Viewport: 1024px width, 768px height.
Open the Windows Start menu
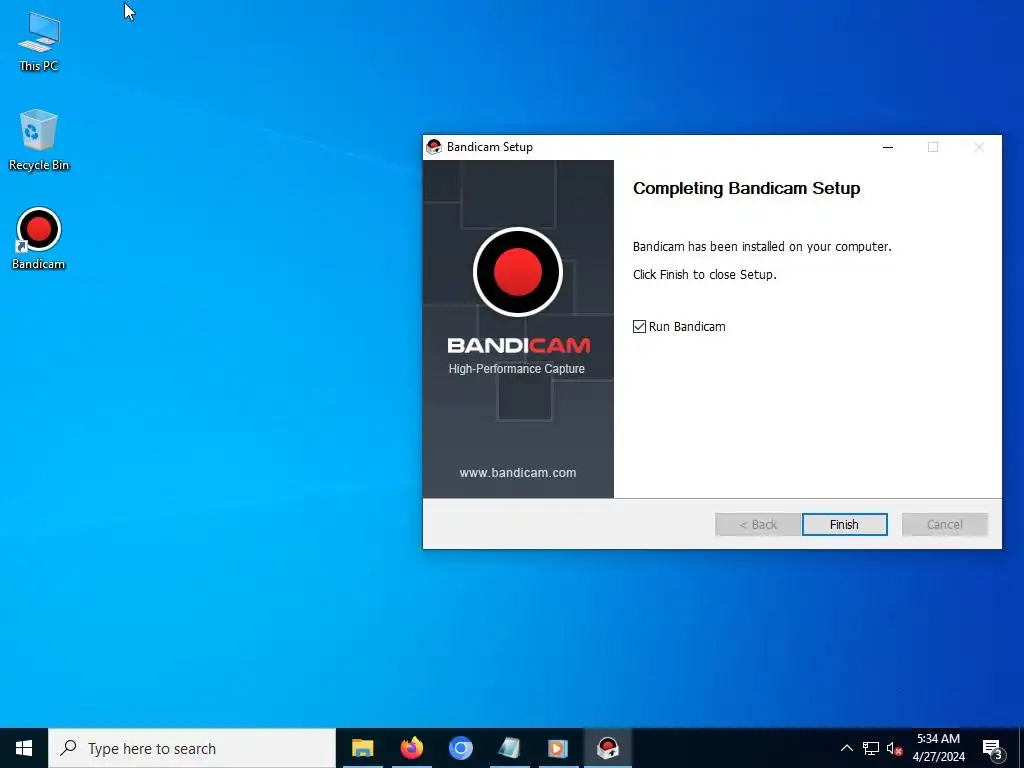coord(24,748)
